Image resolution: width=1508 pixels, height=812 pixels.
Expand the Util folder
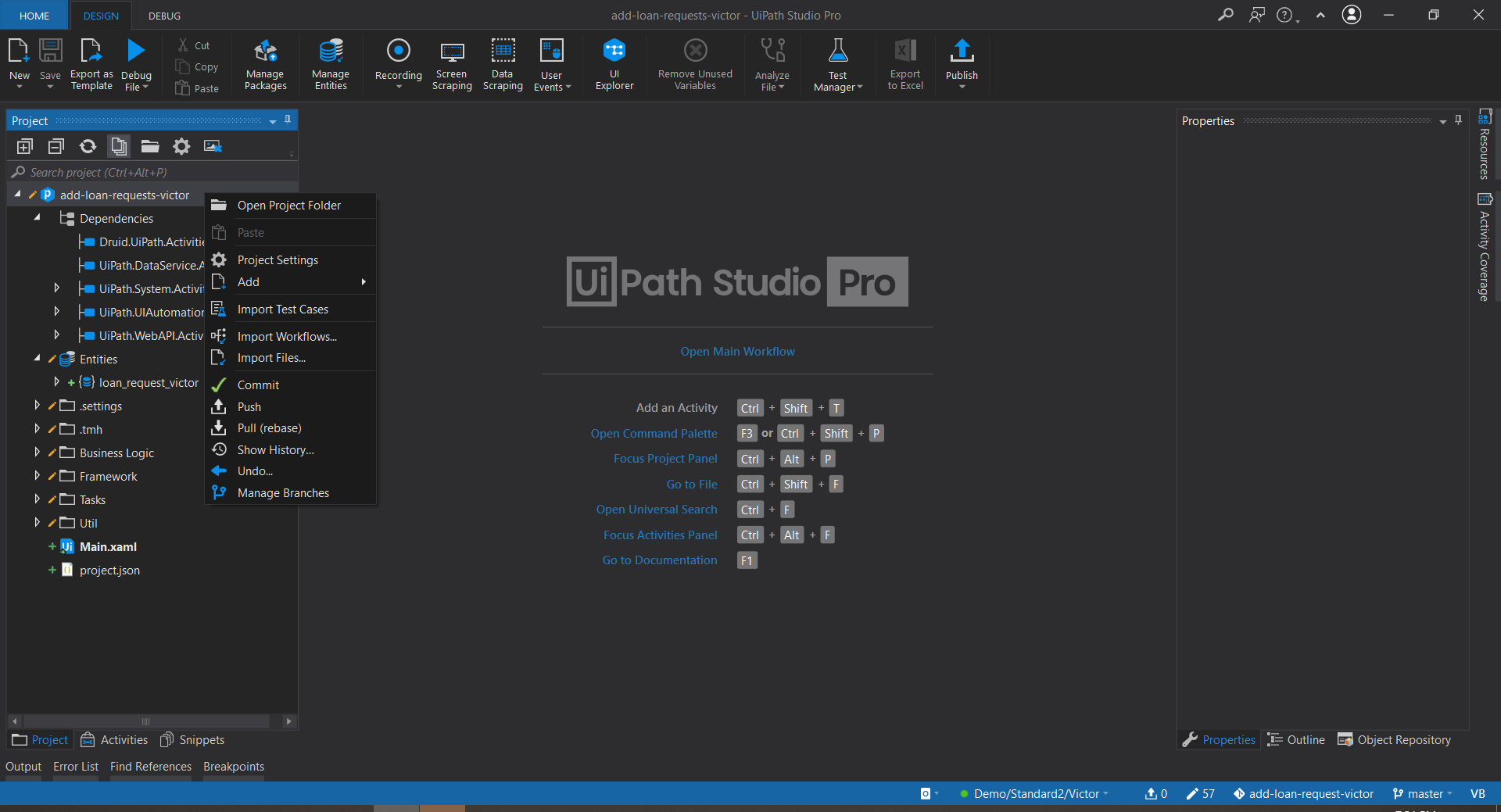click(37, 523)
